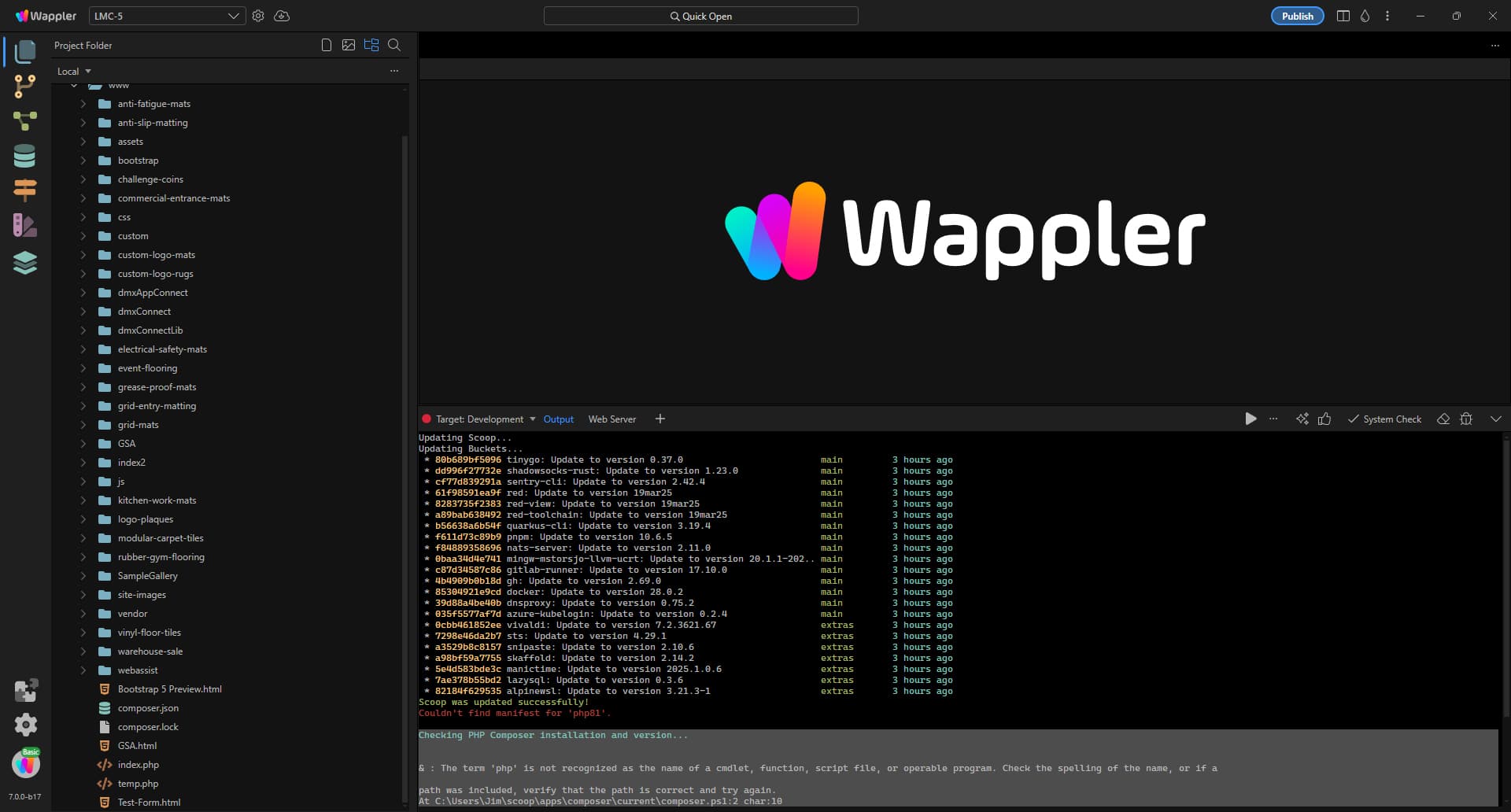Screen dimensions: 1511x812
Task: Toggle the tree view icon in Project Folder
Action: (x=371, y=46)
